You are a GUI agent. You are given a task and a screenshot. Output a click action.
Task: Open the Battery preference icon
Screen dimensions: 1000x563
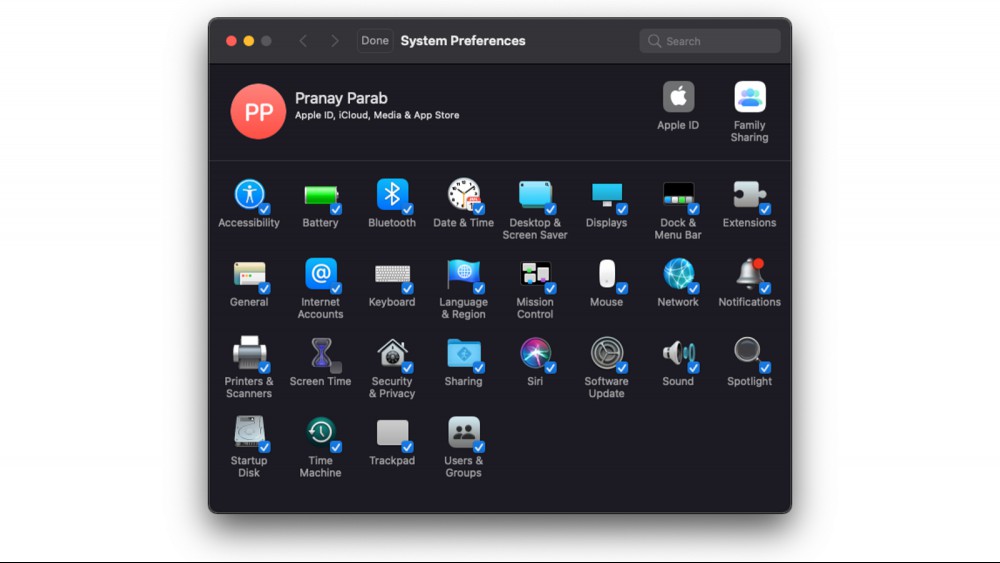[321, 195]
